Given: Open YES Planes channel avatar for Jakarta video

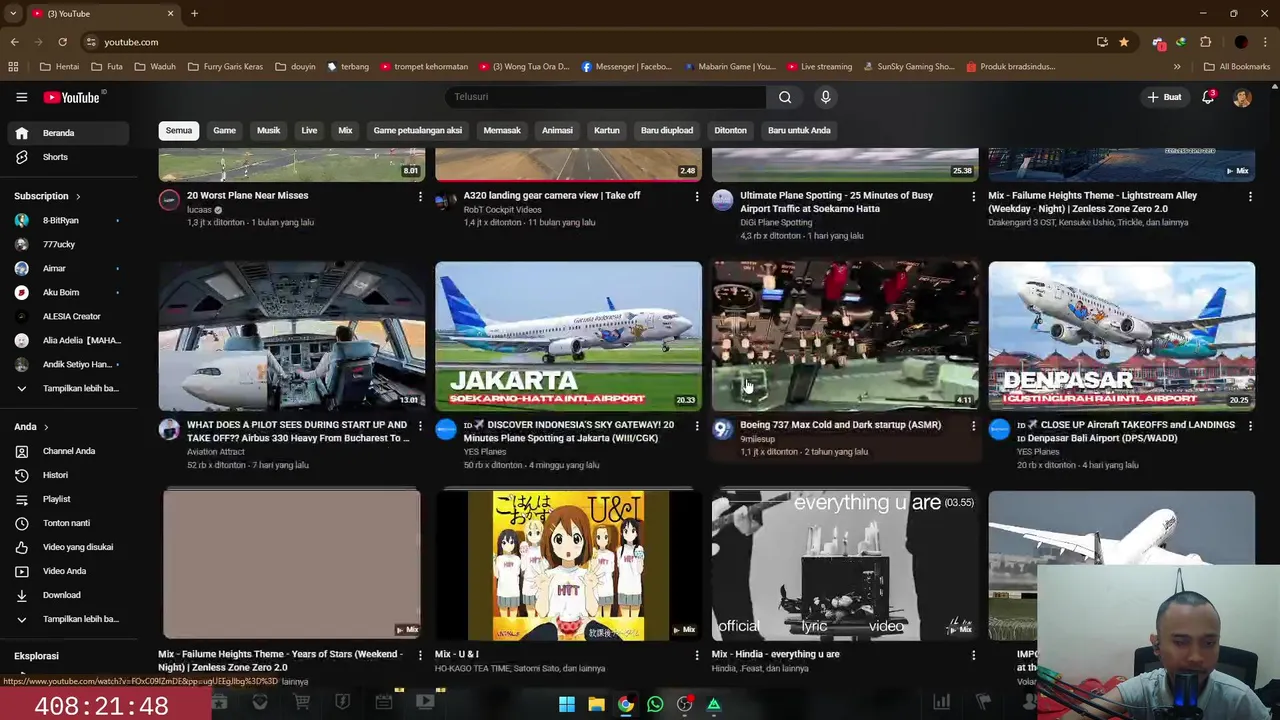Looking at the screenshot, I should tap(446, 430).
